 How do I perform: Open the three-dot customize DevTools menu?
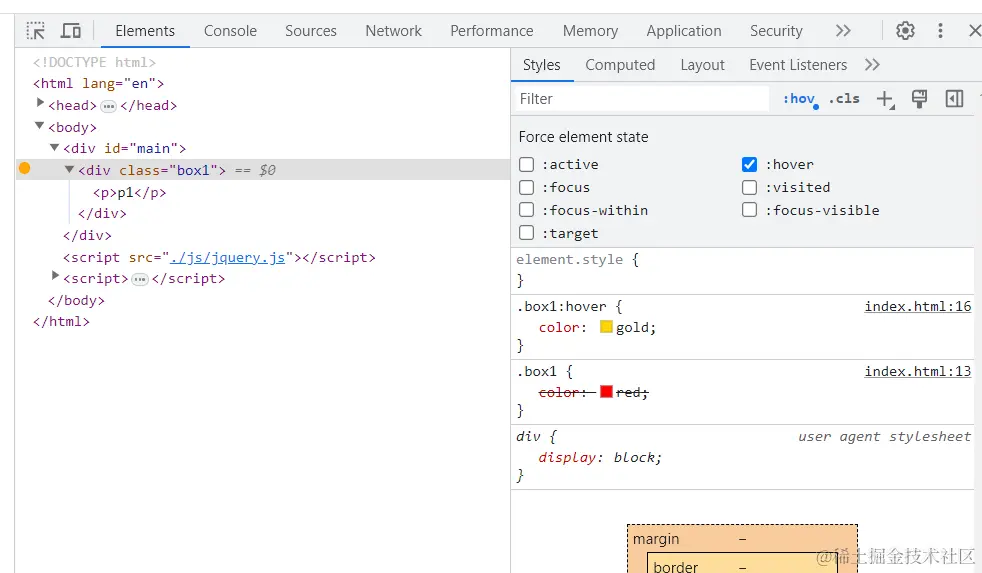(x=940, y=31)
